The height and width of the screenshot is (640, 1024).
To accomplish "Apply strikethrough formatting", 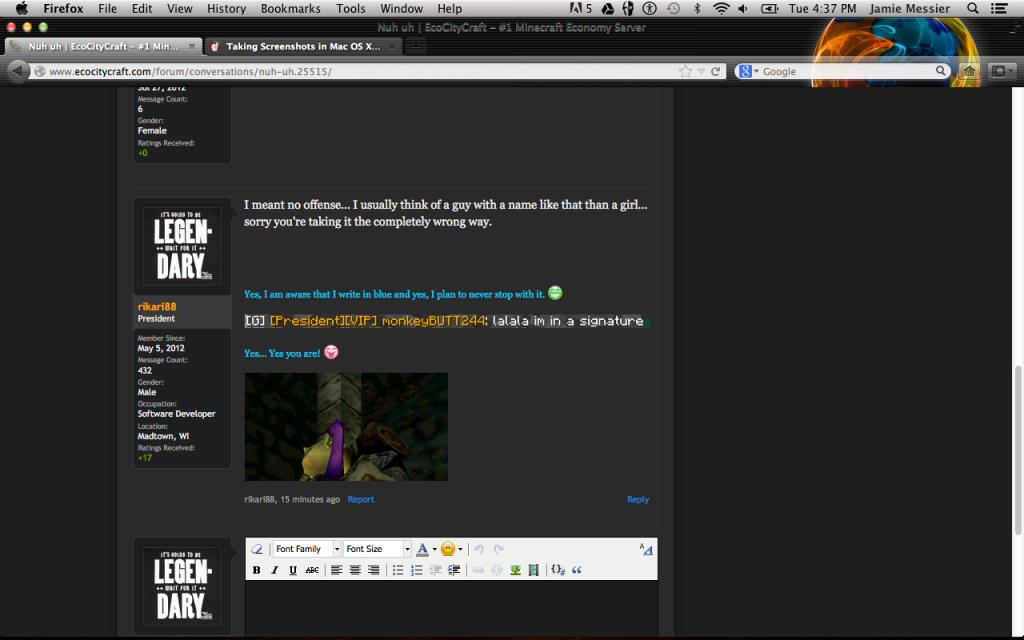I will point(312,570).
